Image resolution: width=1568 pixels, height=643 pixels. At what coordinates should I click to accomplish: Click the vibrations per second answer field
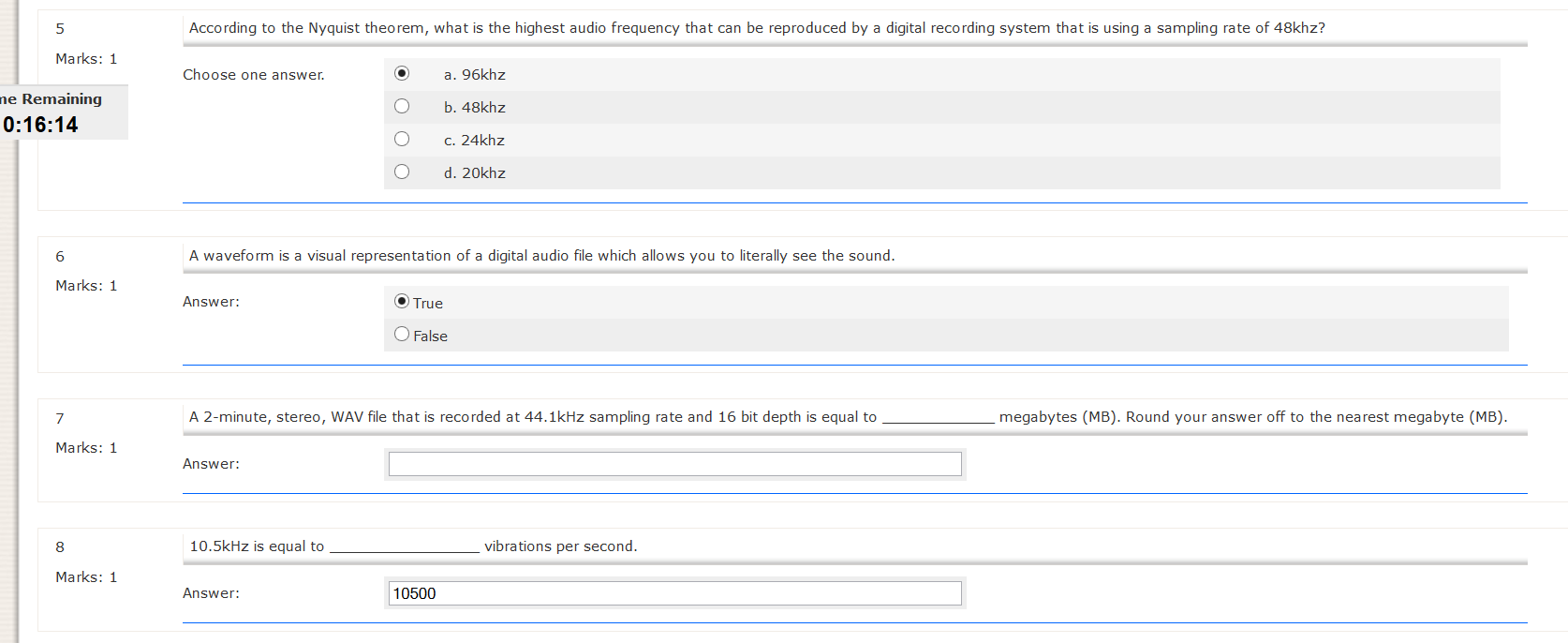pyautogui.click(x=674, y=593)
